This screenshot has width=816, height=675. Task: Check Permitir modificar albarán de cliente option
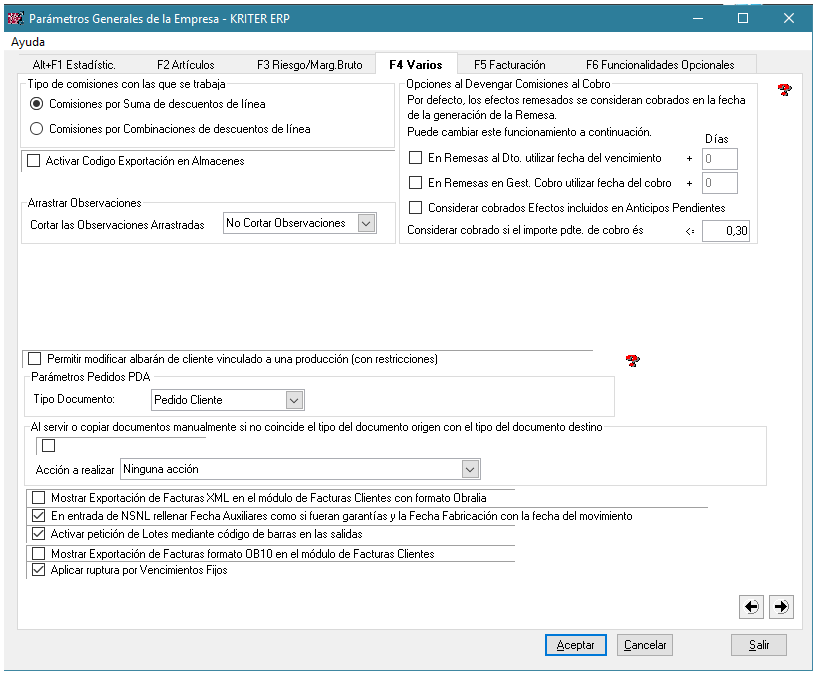coord(35,359)
